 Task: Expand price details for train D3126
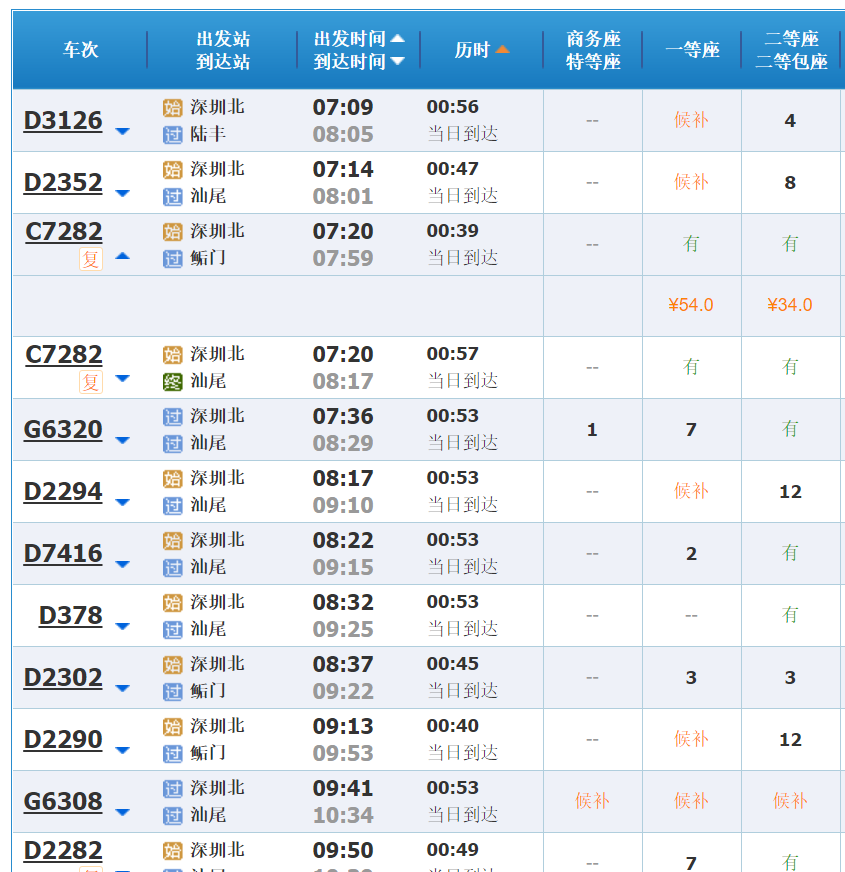pyautogui.click(x=122, y=131)
